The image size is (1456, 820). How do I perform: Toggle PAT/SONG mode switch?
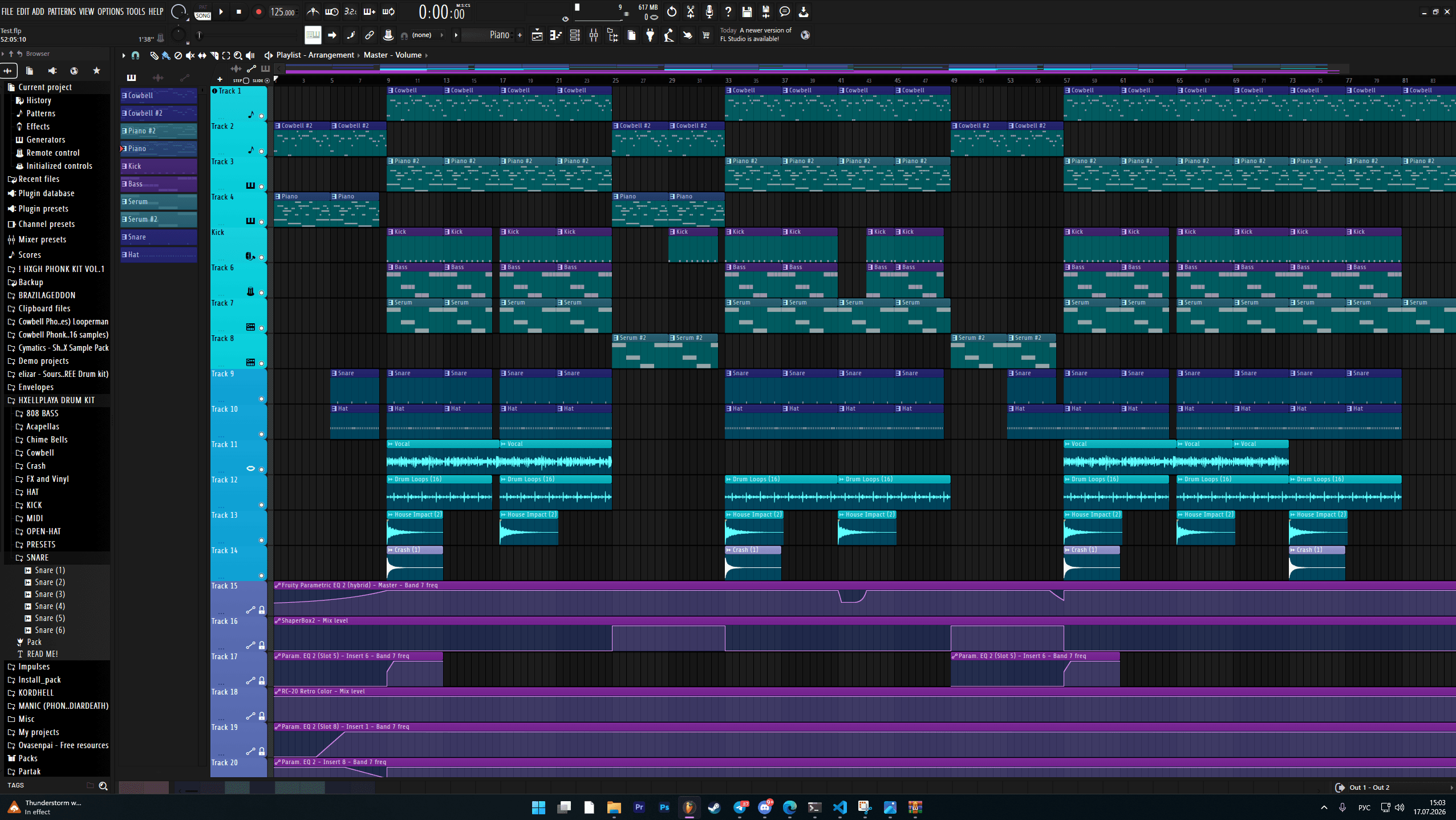[202, 12]
